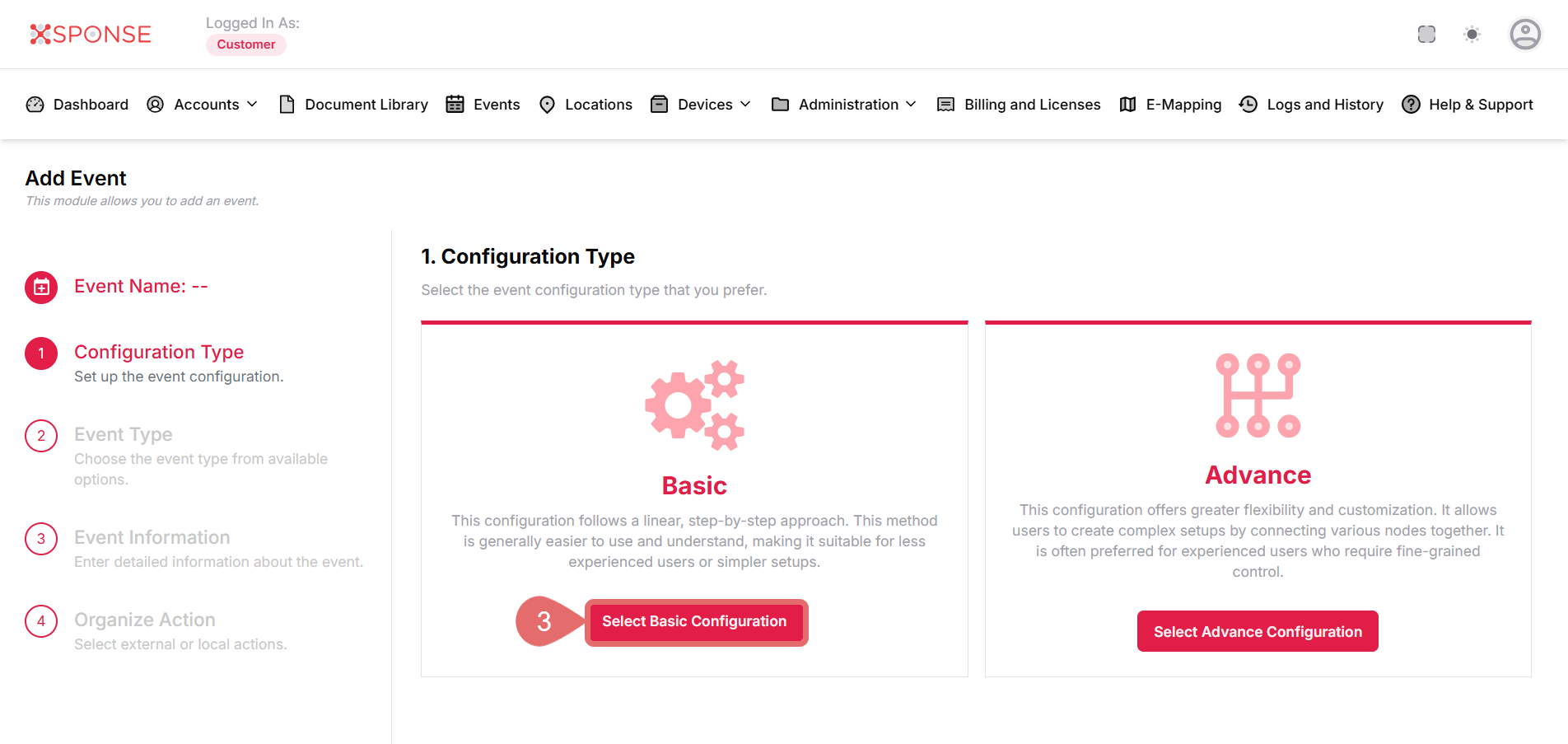1568x744 pixels.
Task: Select step 2 Event Type
Action: pyautogui.click(x=124, y=434)
